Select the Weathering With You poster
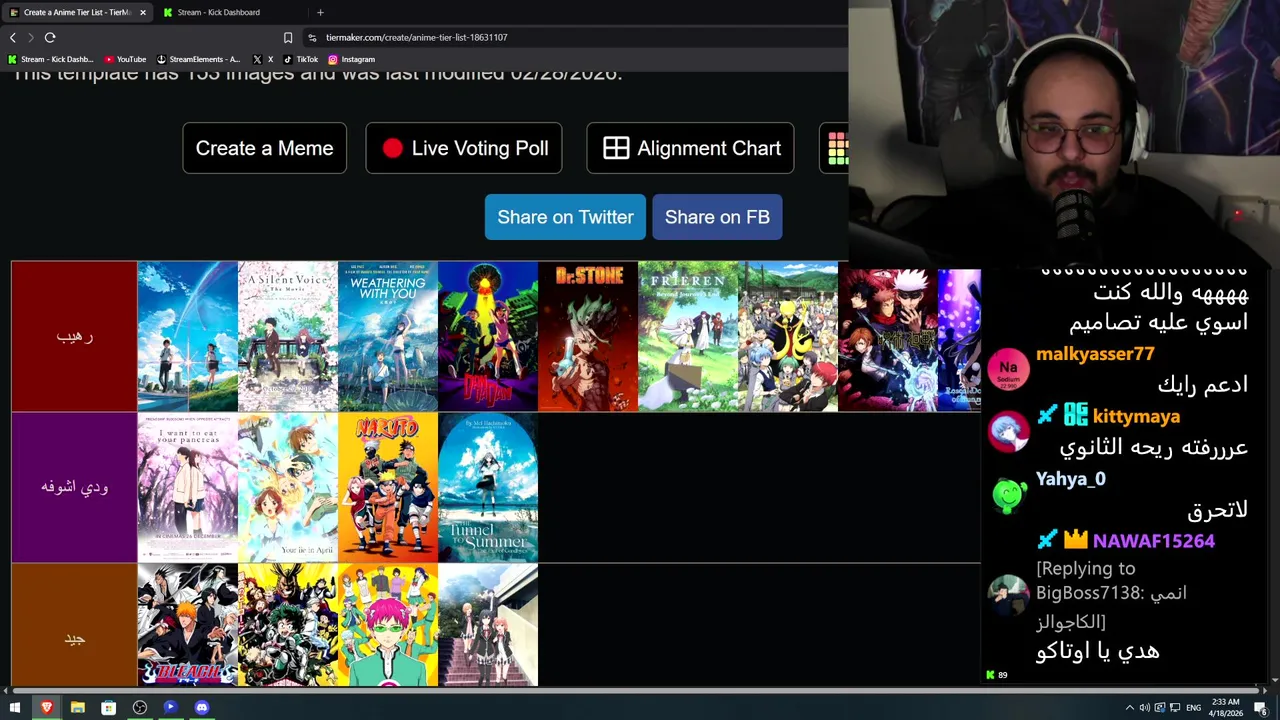The width and height of the screenshot is (1280, 720). 388,337
